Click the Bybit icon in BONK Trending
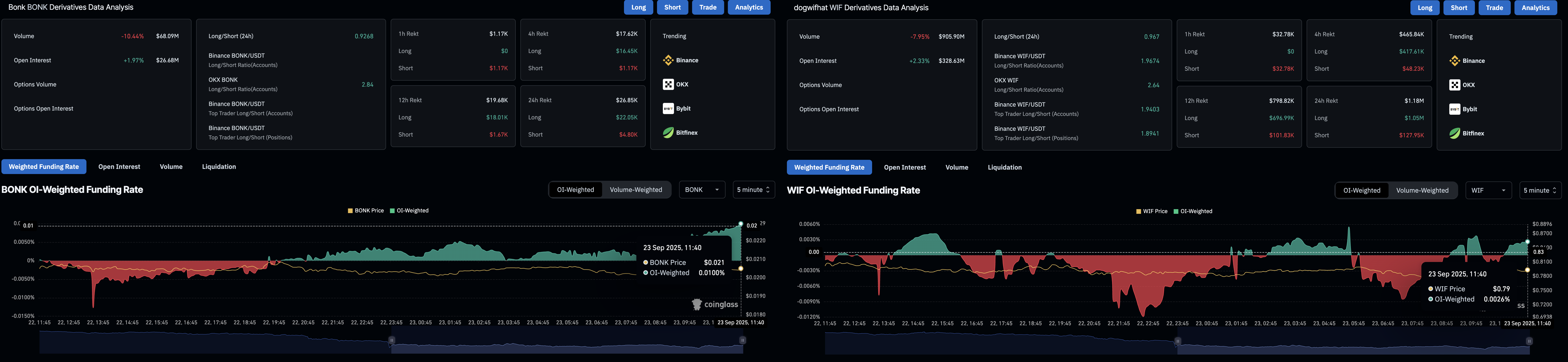The image size is (1568, 362). pos(668,108)
